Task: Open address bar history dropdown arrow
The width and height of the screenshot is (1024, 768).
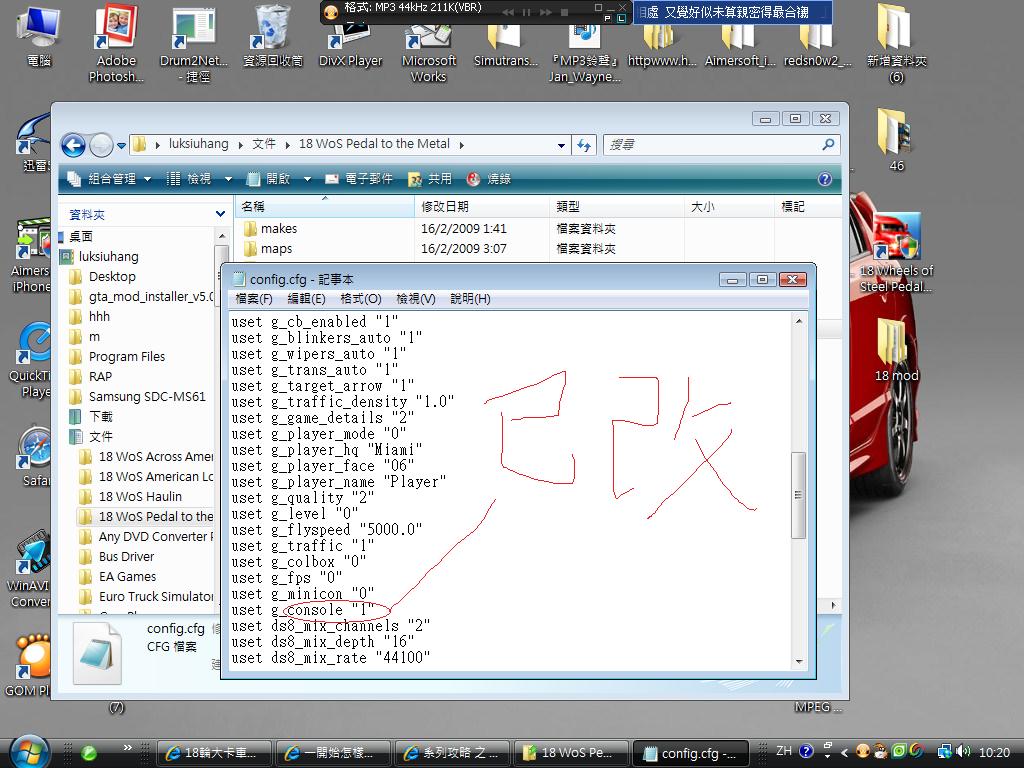Action: pos(561,145)
